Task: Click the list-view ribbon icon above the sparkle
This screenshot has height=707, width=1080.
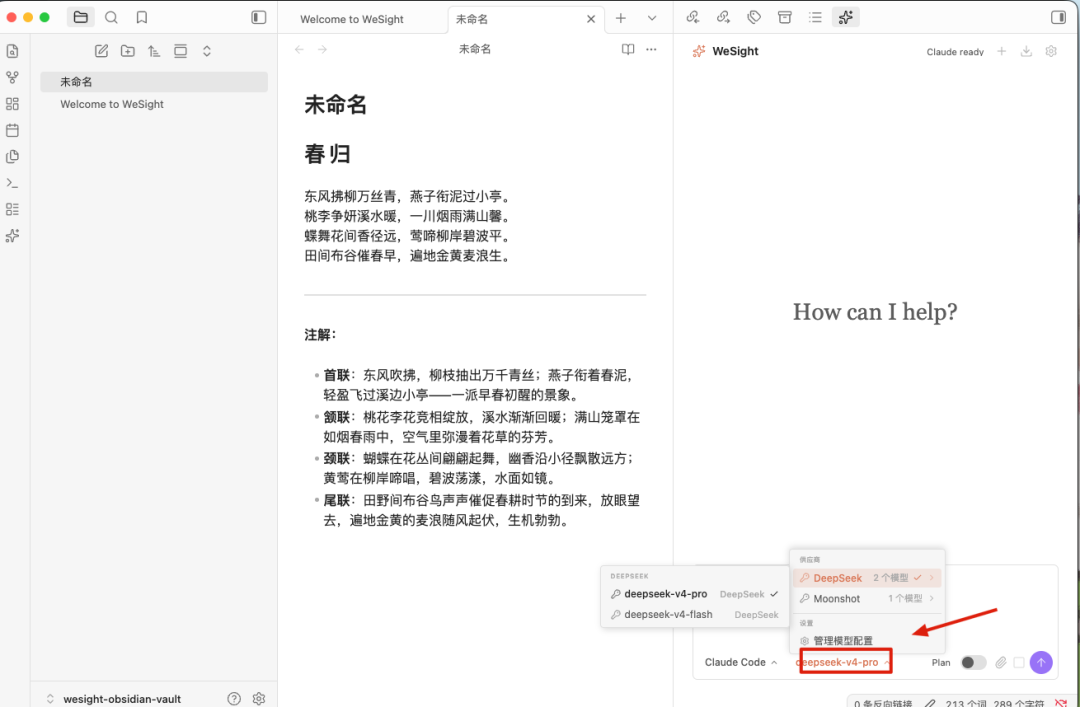Action: (x=12, y=209)
